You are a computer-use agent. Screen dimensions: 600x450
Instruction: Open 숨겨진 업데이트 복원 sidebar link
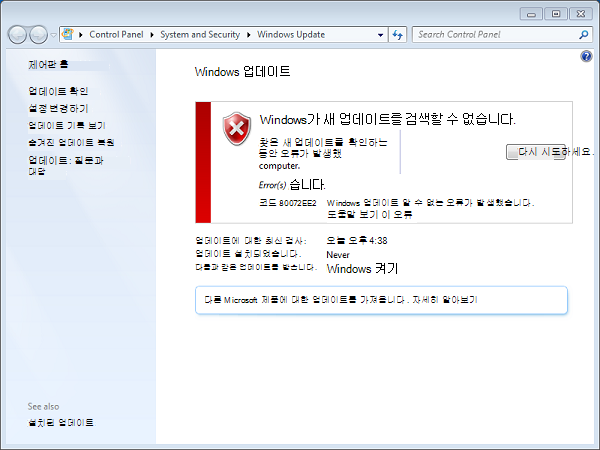(71, 142)
